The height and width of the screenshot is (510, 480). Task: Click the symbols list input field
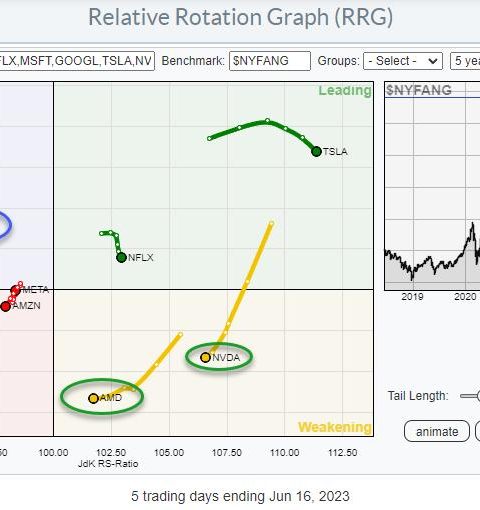click(77, 61)
